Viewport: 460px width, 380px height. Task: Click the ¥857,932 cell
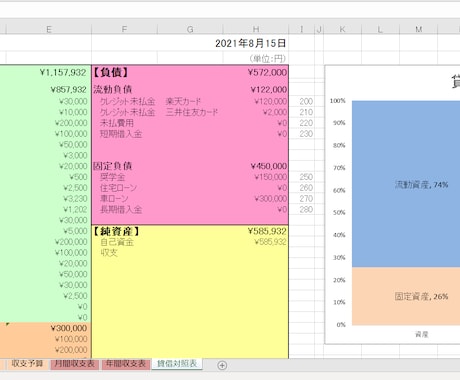pyautogui.click(x=69, y=89)
